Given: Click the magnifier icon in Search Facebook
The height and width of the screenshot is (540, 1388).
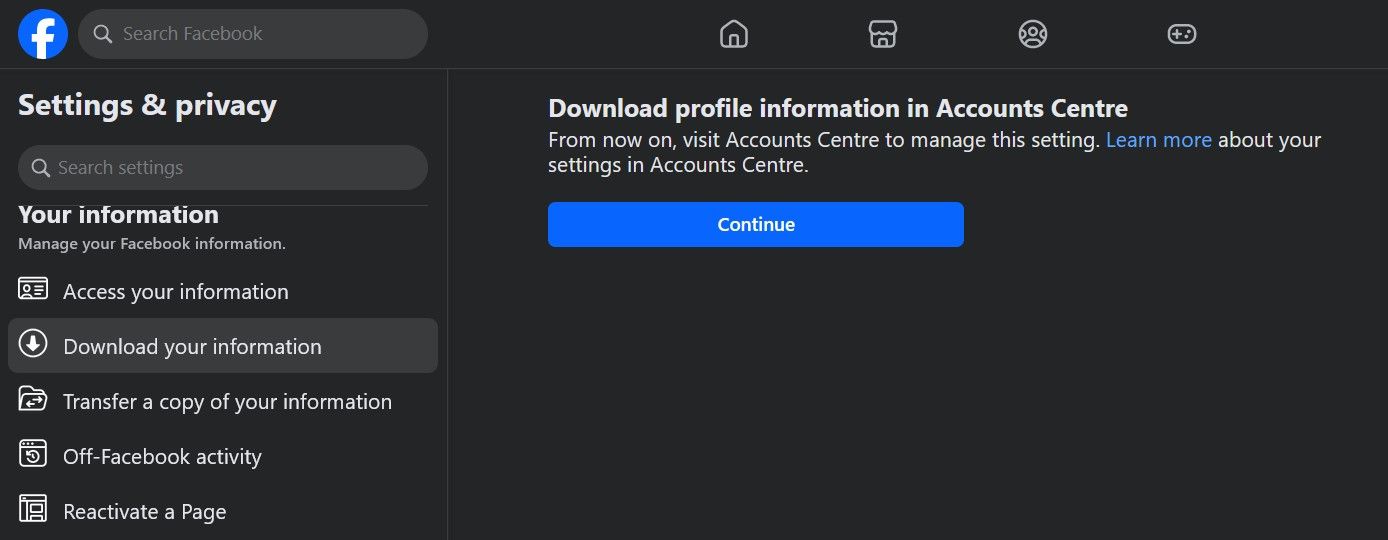Looking at the screenshot, I should point(102,34).
